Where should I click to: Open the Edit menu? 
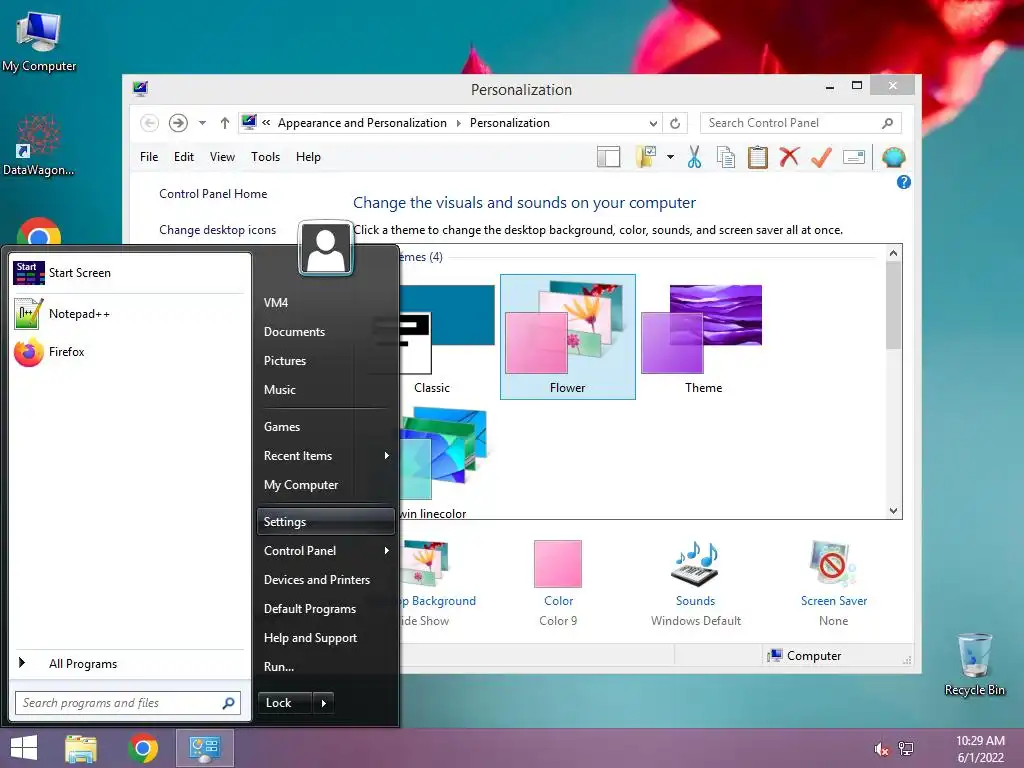click(x=184, y=157)
